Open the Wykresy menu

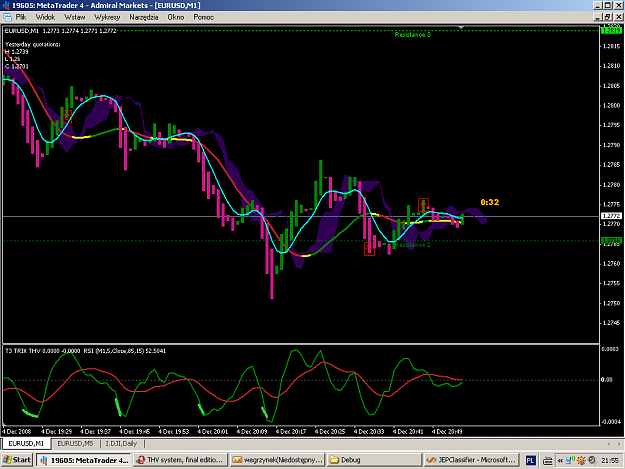pyautogui.click(x=107, y=17)
